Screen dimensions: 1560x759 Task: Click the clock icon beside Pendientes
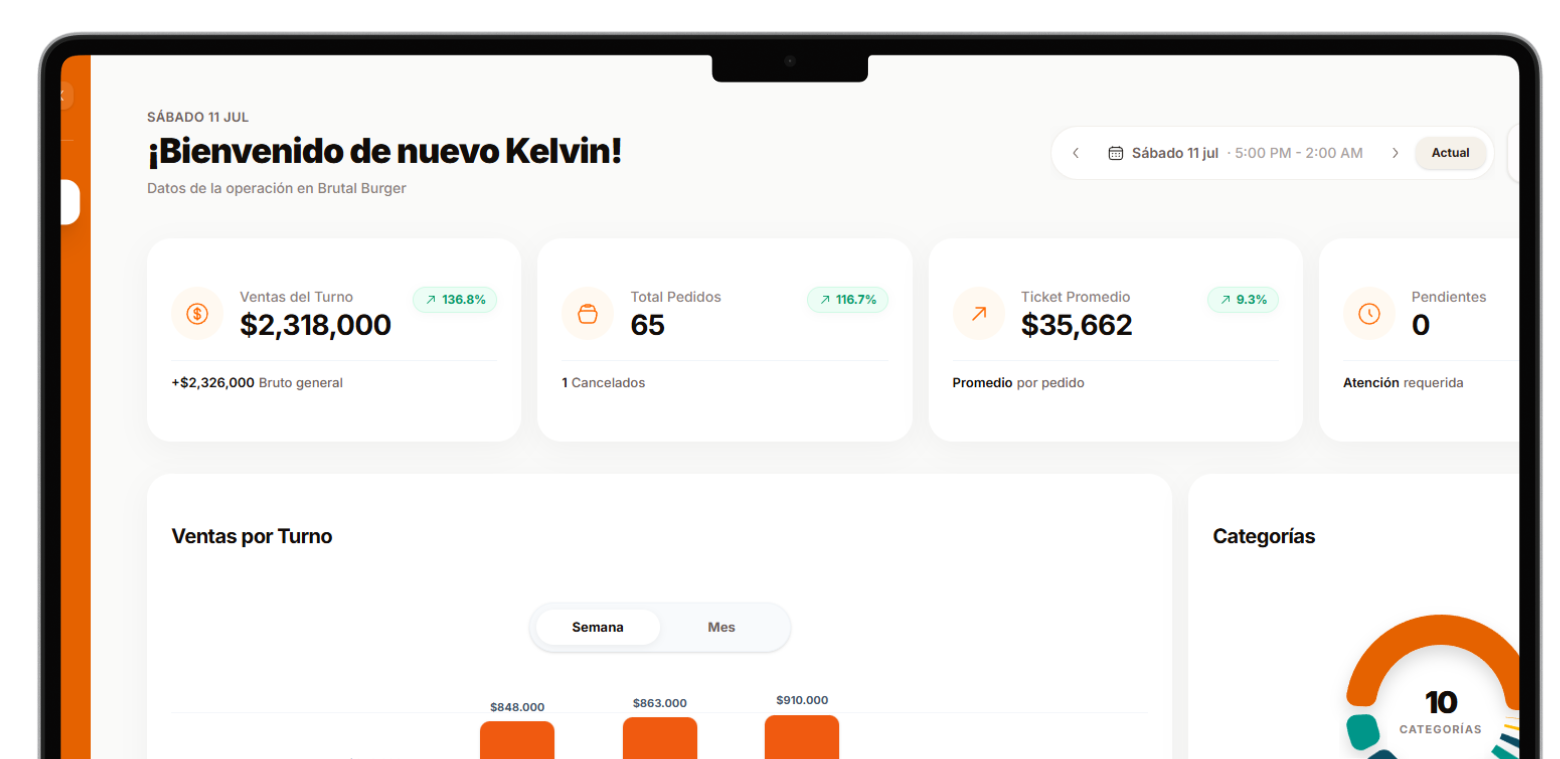1369,313
